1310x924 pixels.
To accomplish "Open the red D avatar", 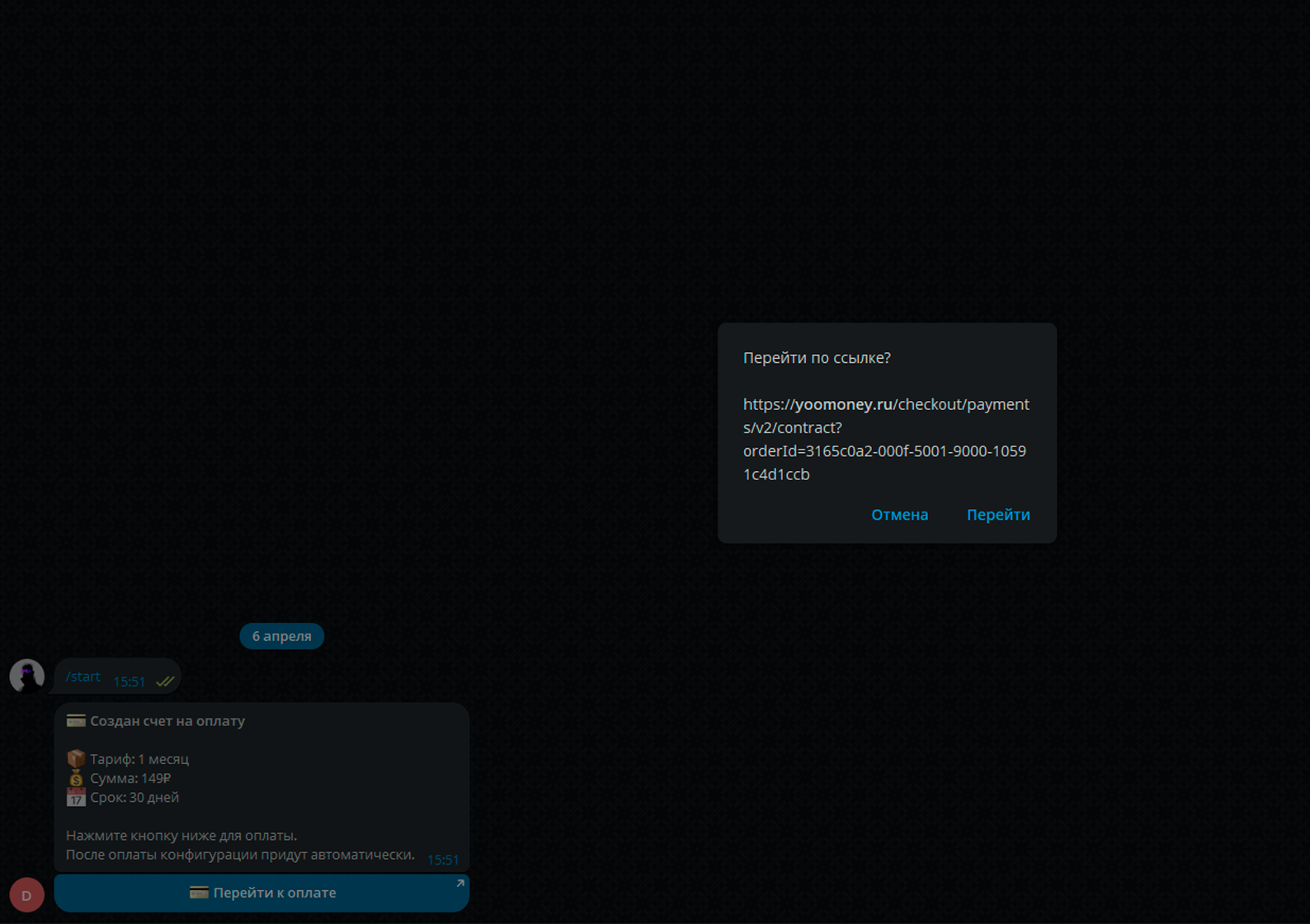I will [26, 894].
